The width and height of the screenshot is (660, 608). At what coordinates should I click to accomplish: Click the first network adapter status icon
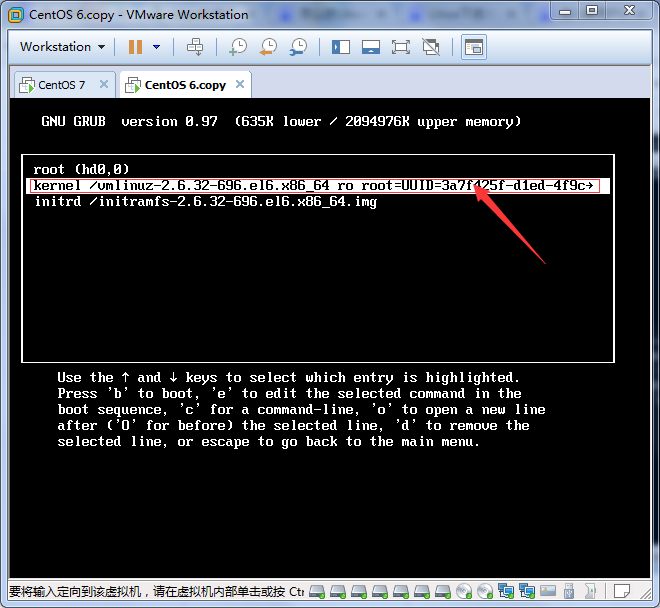tap(506, 592)
